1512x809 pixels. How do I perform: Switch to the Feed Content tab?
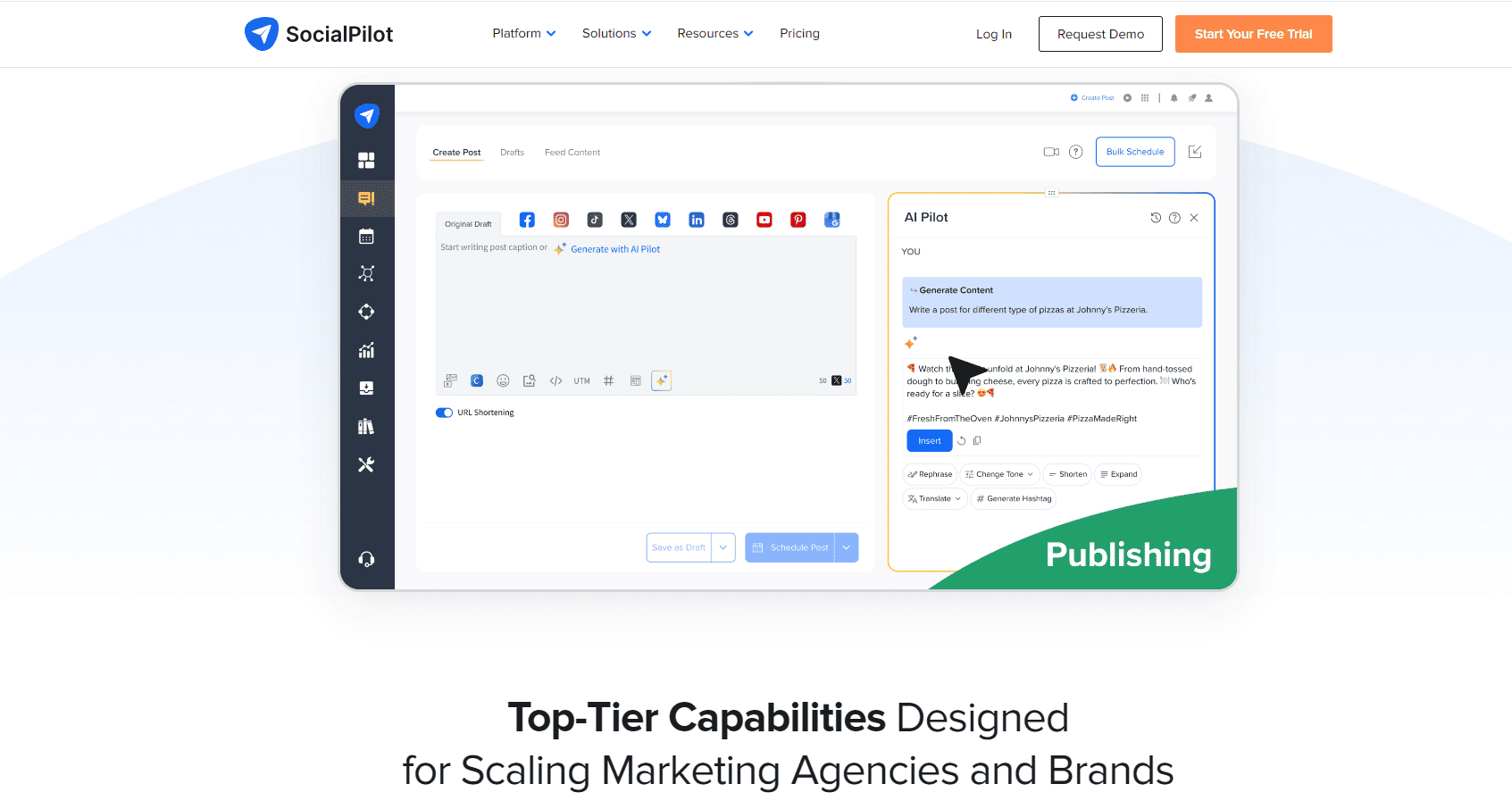coord(572,153)
